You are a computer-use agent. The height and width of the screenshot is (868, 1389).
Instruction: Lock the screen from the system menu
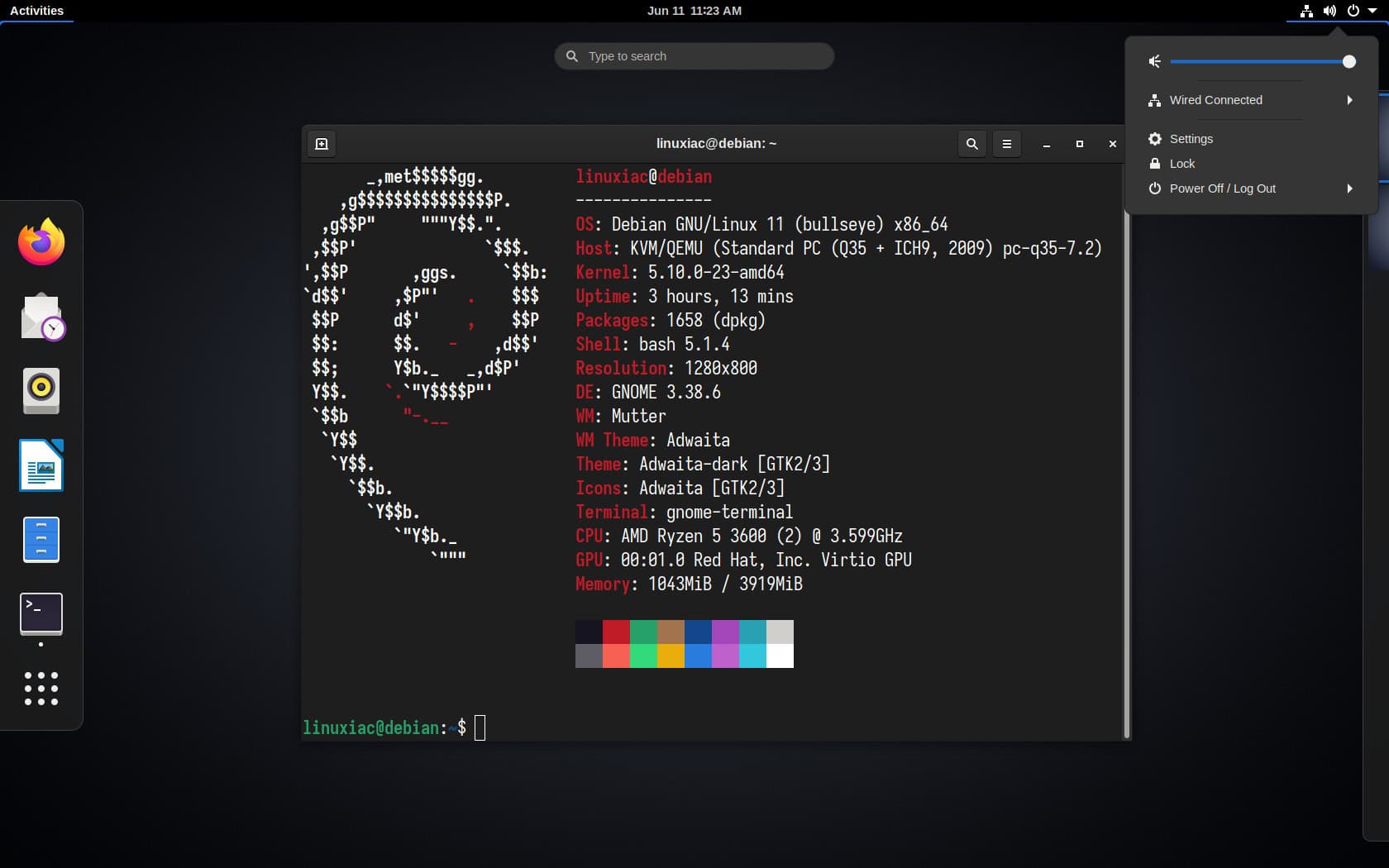pyautogui.click(x=1182, y=164)
